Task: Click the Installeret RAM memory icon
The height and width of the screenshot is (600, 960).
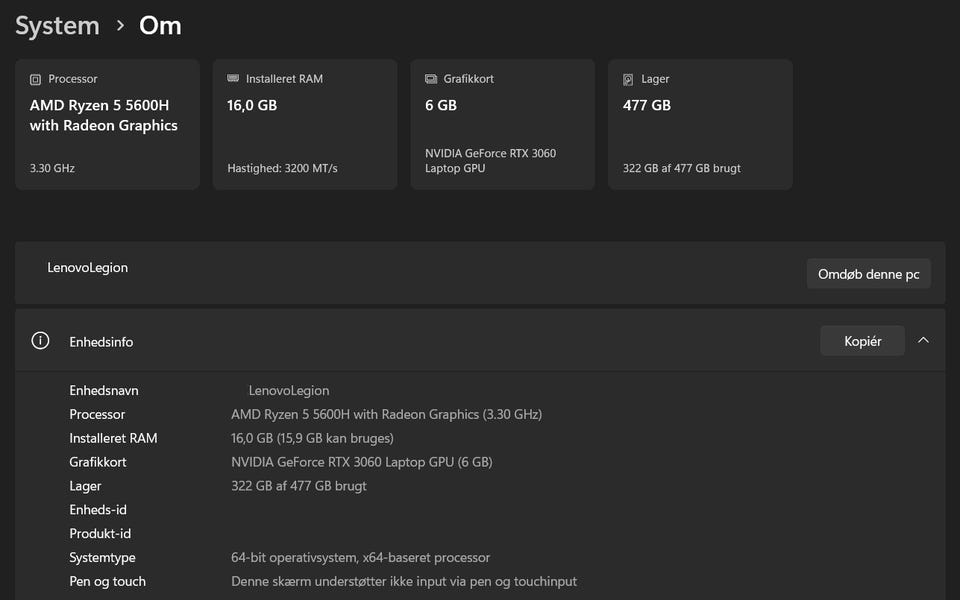Action: tap(233, 78)
